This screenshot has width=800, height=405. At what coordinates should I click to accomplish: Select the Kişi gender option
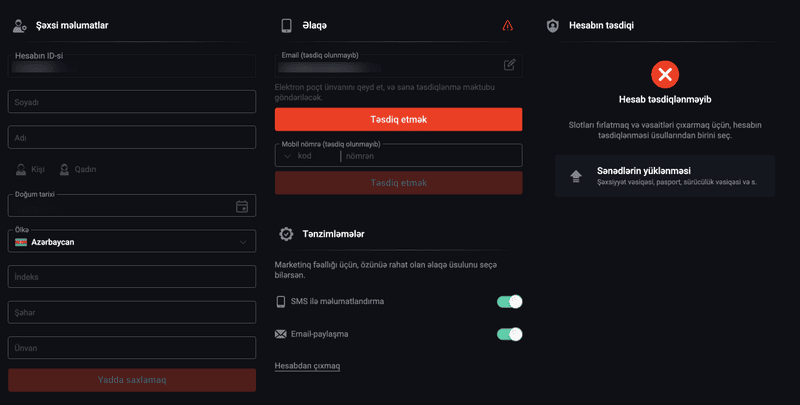(x=30, y=170)
